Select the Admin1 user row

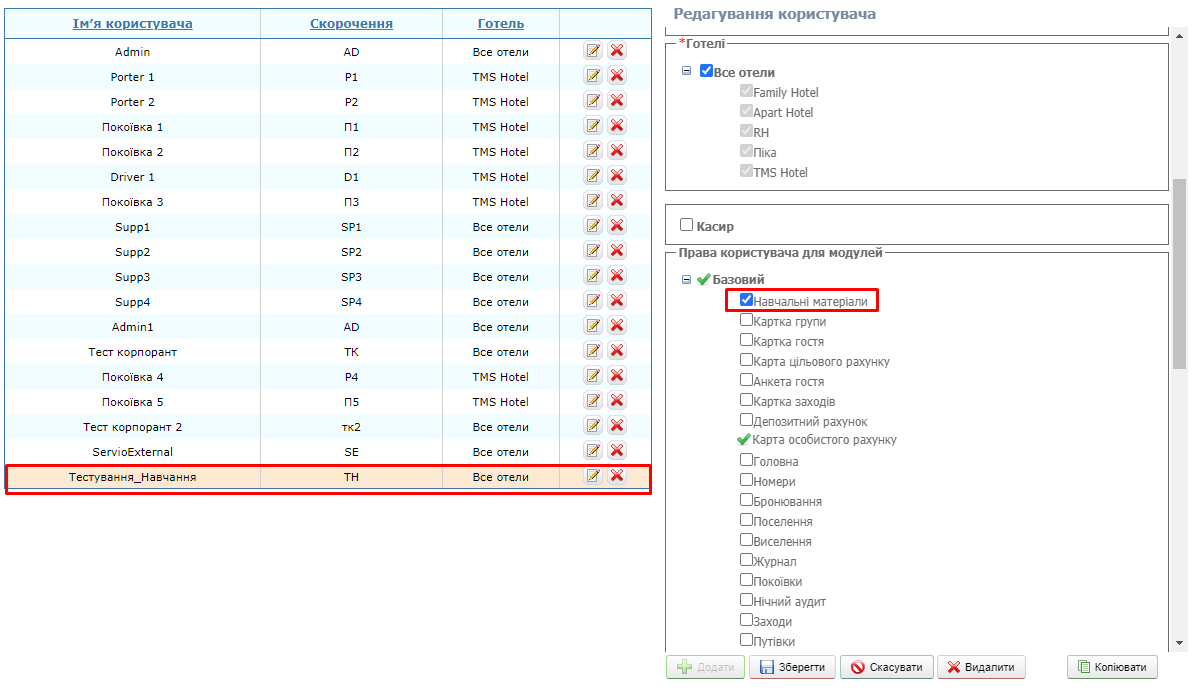coord(132,327)
